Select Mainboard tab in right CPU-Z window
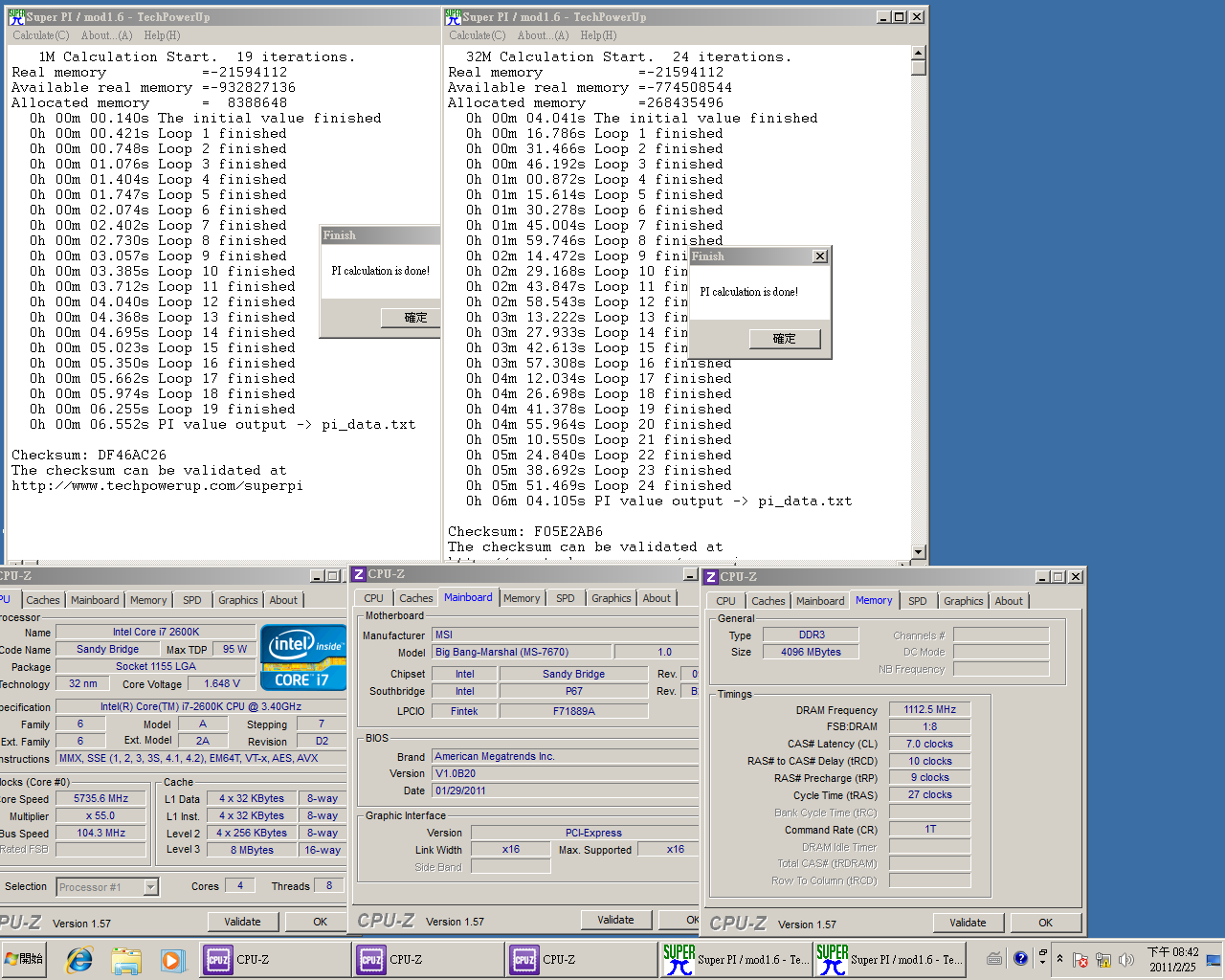Viewport: 1225px width, 980px height. [x=820, y=601]
